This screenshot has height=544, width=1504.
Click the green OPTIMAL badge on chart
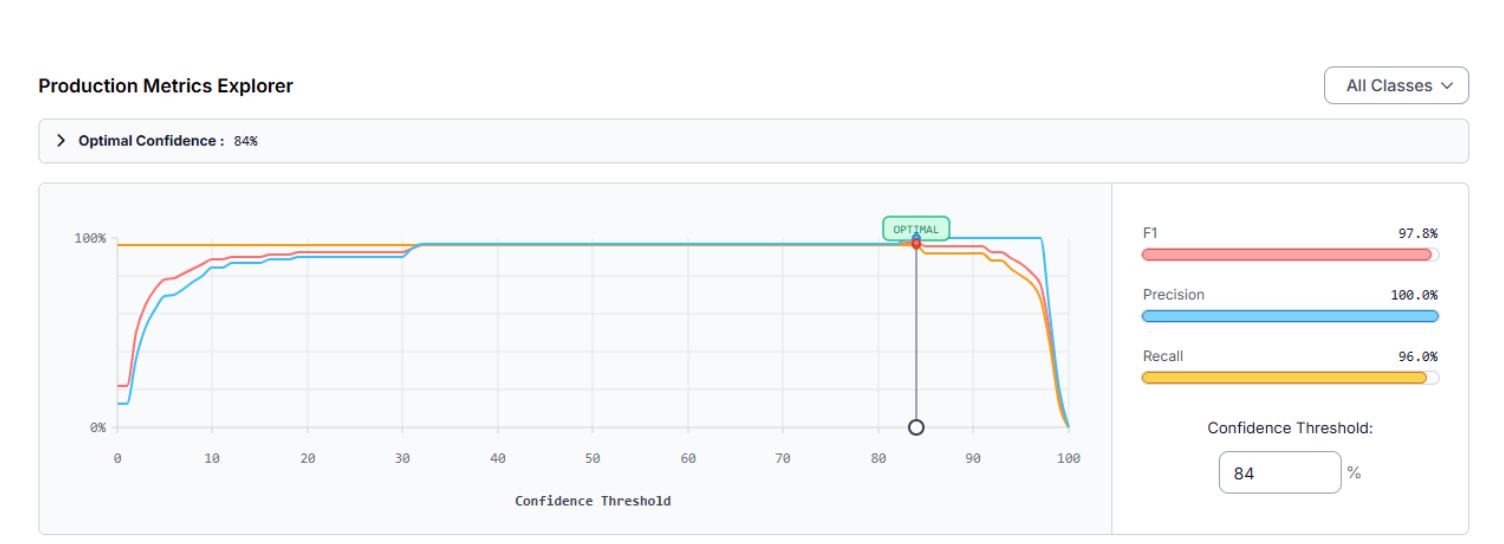pyautogui.click(x=915, y=229)
